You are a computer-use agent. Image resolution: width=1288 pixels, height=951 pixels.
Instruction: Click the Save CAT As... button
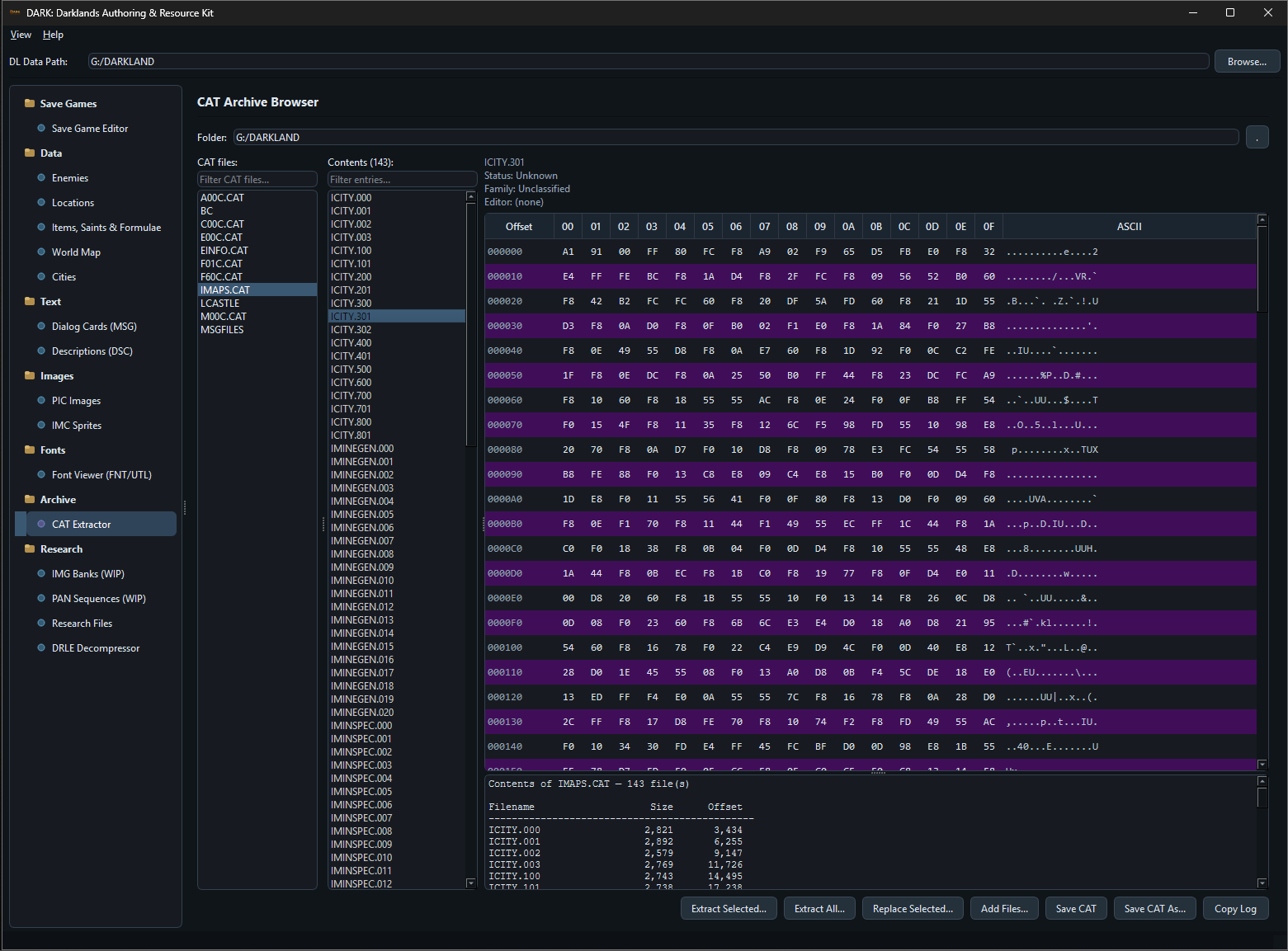point(1154,908)
